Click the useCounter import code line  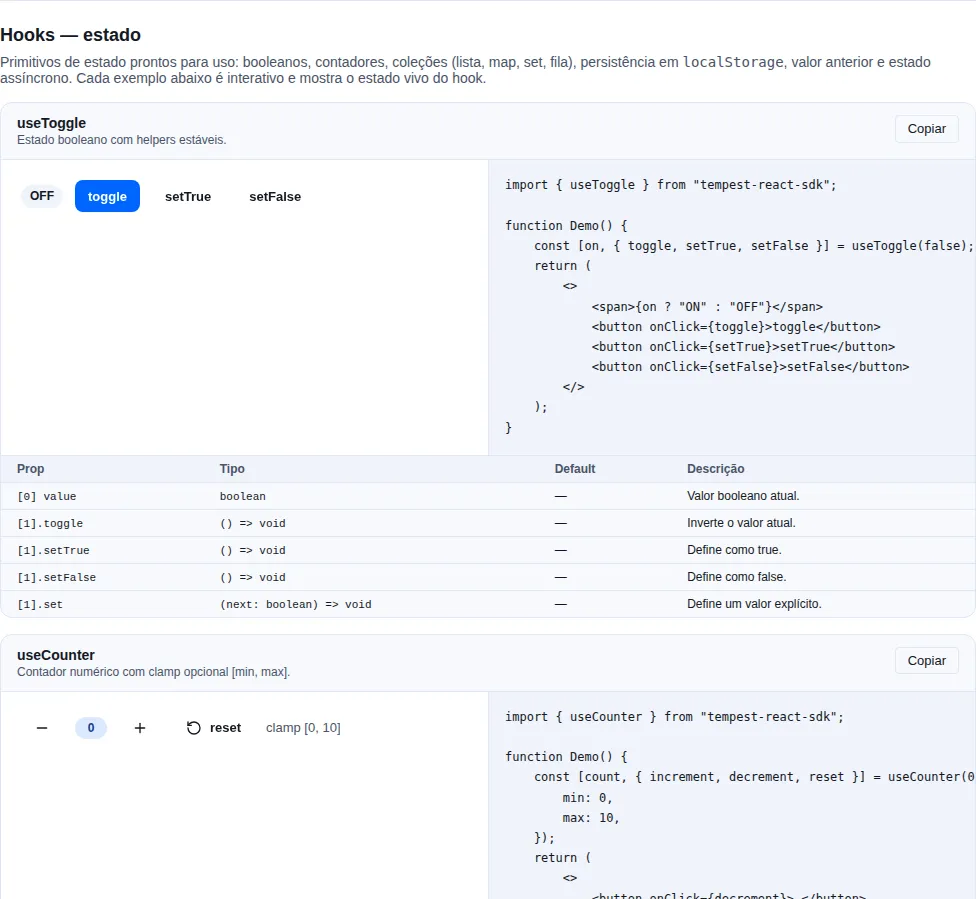[675, 717]
